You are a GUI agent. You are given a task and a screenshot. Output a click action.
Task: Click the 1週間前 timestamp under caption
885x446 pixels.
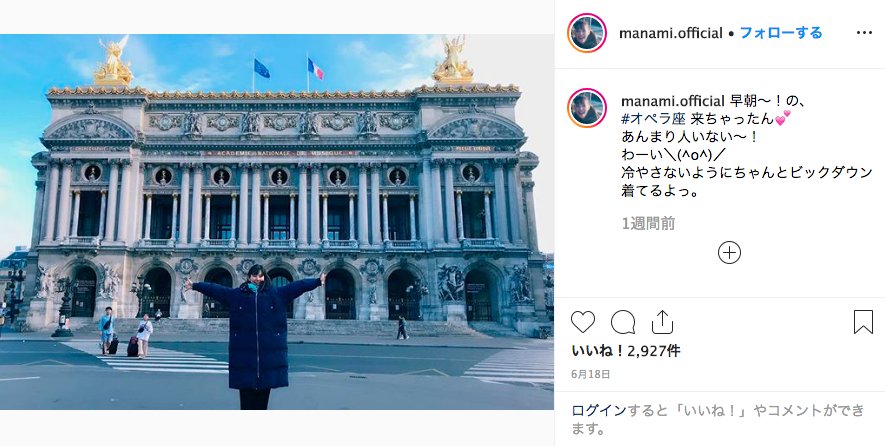point(649,224)
